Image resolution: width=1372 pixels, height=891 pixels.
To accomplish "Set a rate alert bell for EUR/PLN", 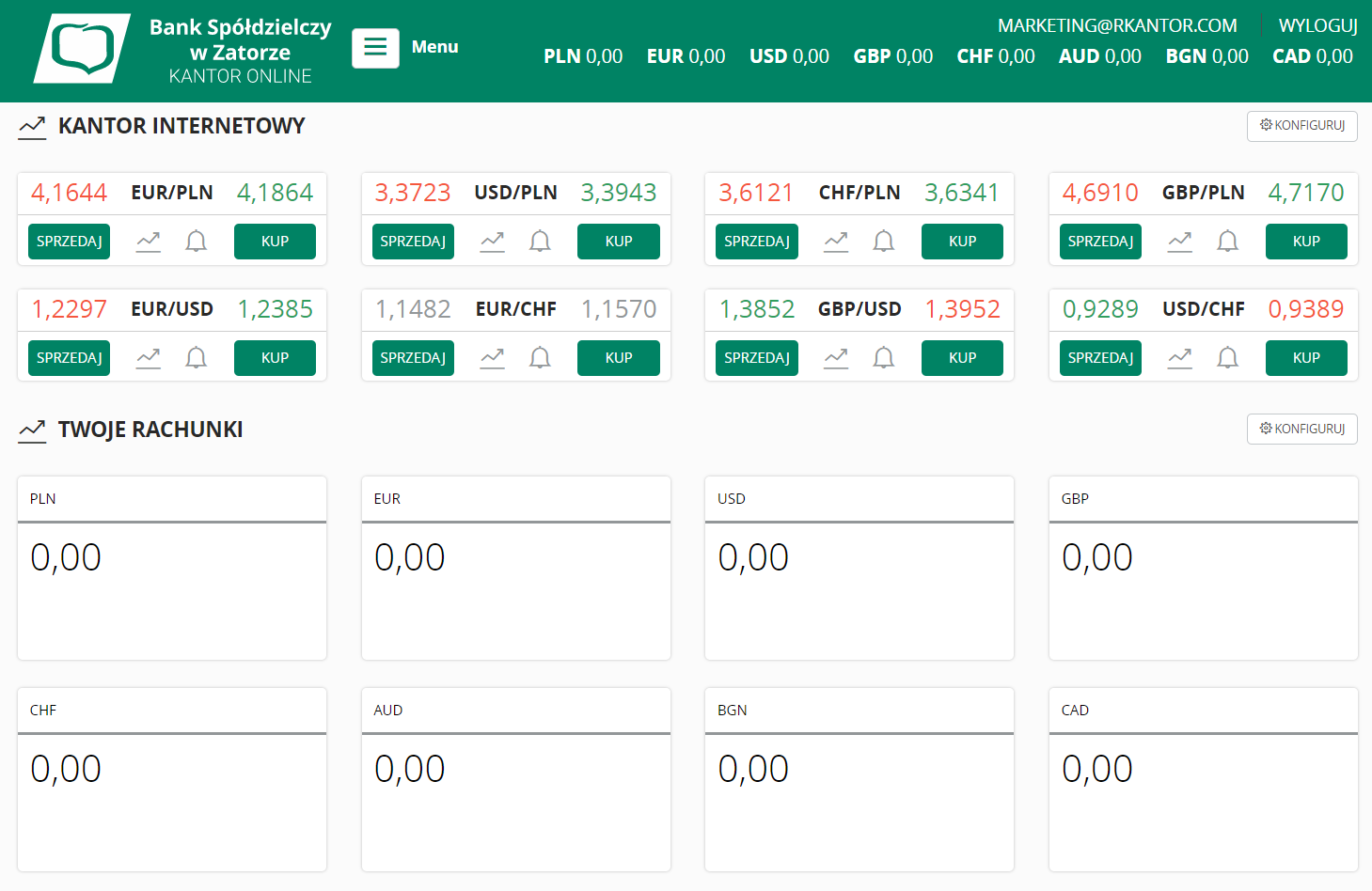I will coord(196,242).
